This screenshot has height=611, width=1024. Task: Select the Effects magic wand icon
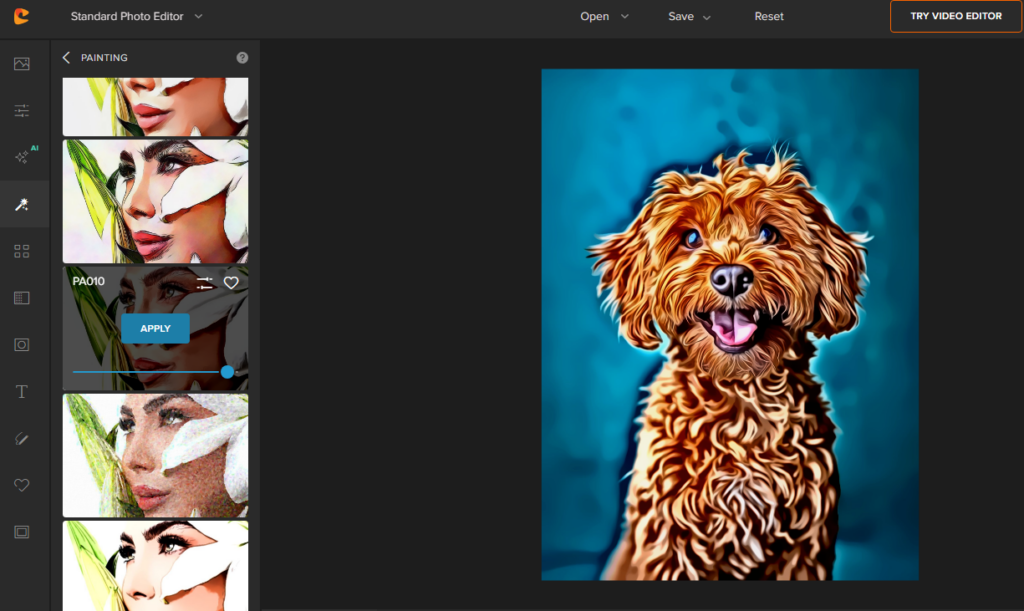(x=22, y=204)
